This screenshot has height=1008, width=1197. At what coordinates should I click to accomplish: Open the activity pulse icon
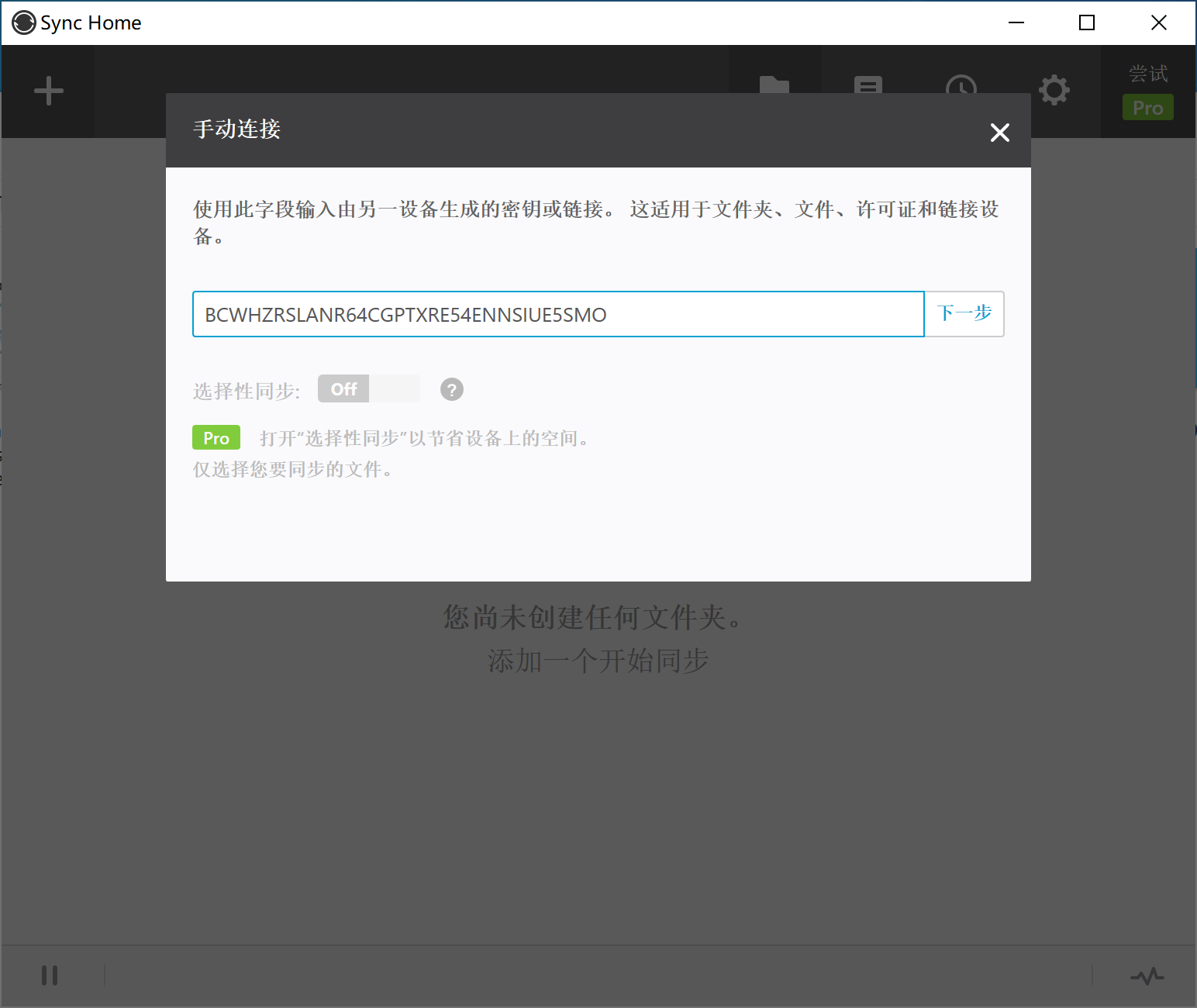pyautogui.click(x=1147, y=975)
